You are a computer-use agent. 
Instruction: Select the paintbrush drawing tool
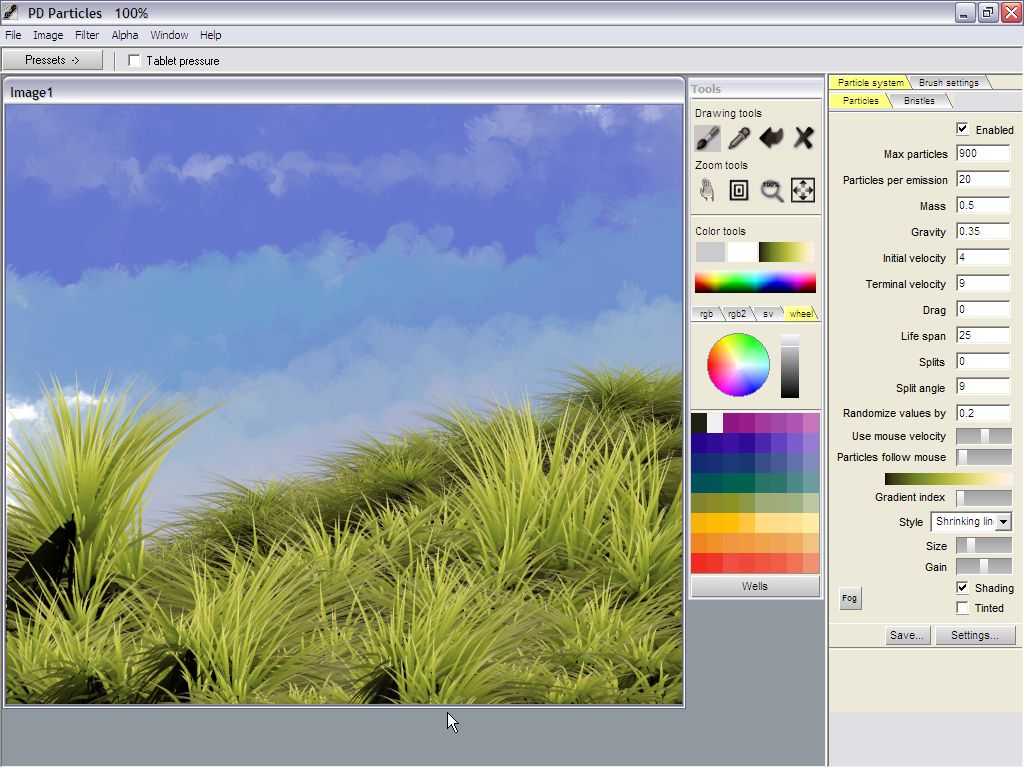point(708,137)
